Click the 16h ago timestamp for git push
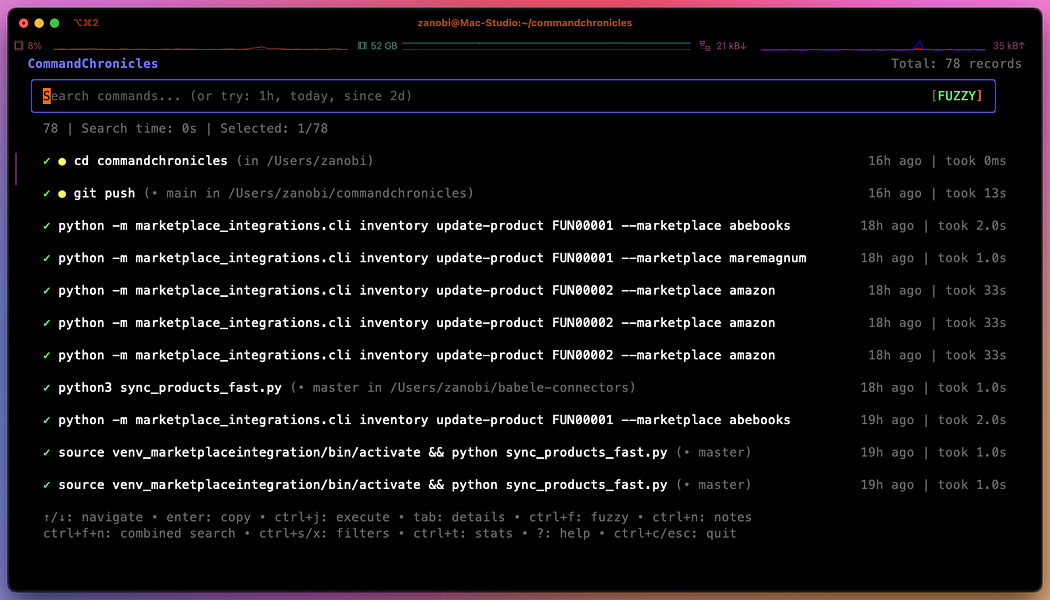This screenshot has height=600, width=1050. (x=895, y=194)
